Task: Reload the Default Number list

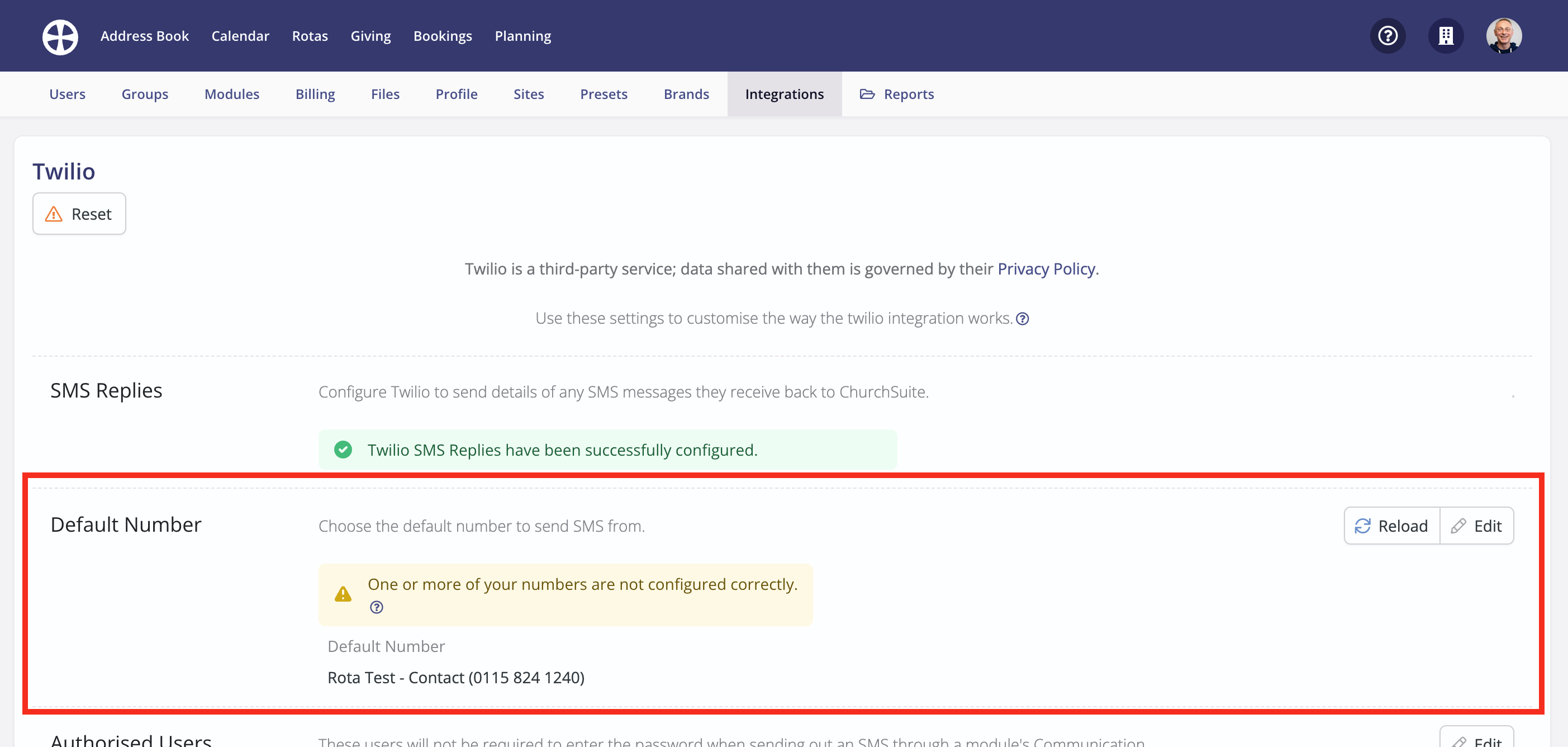Action: tap(1391, 526)
